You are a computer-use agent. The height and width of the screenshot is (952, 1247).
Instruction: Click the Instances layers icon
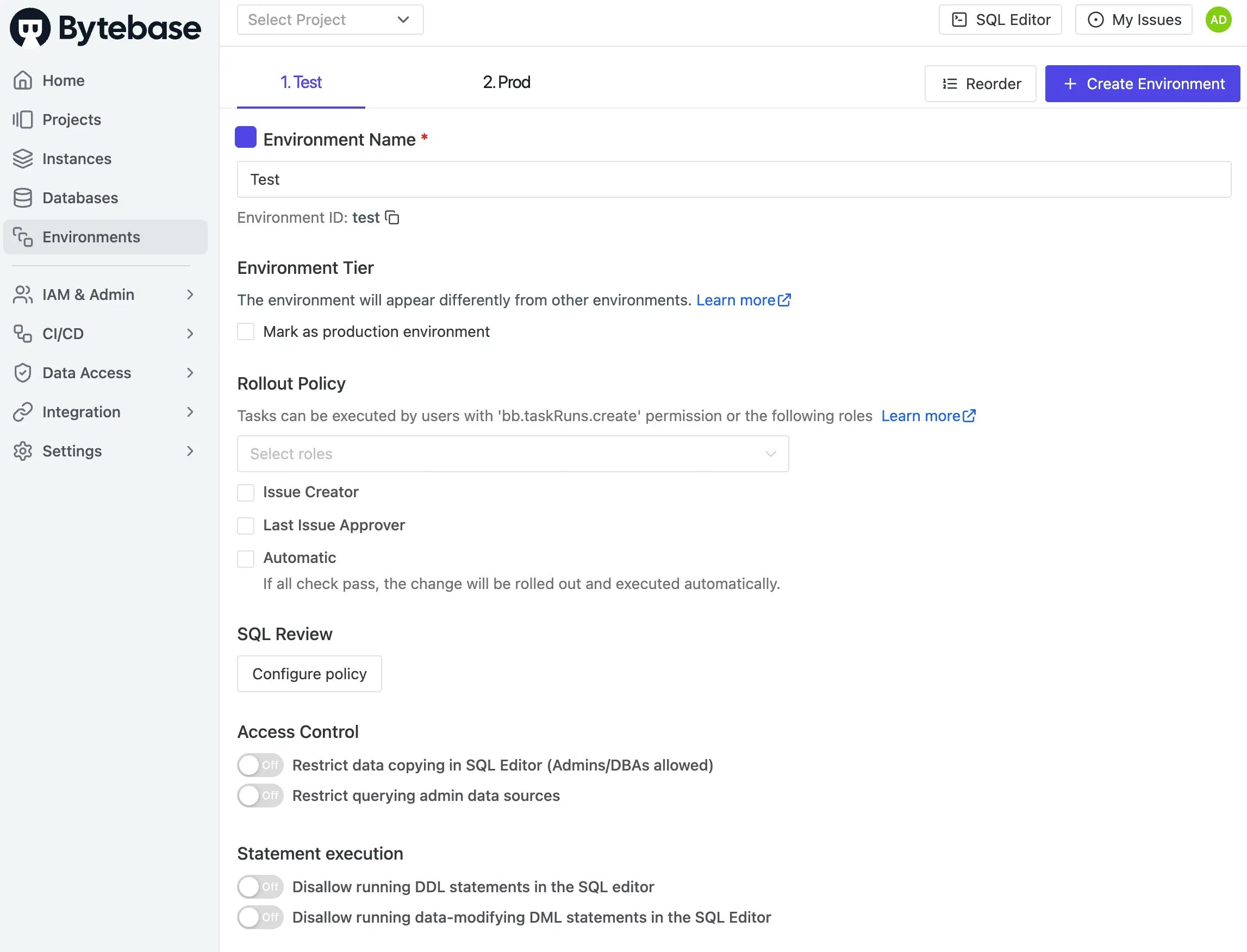23,159
